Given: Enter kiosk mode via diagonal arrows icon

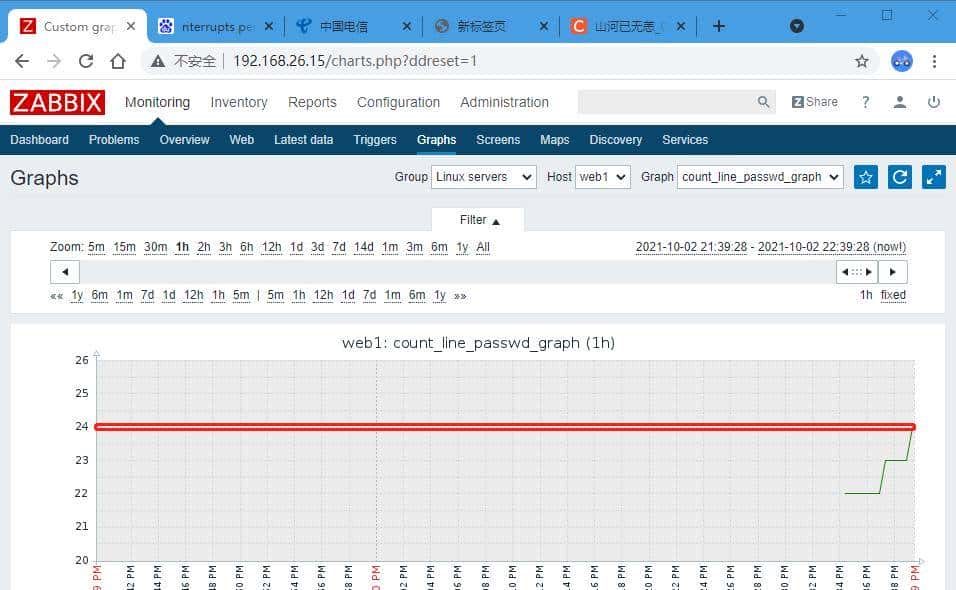Looking at the screenshot, I should tap(933, 176).
